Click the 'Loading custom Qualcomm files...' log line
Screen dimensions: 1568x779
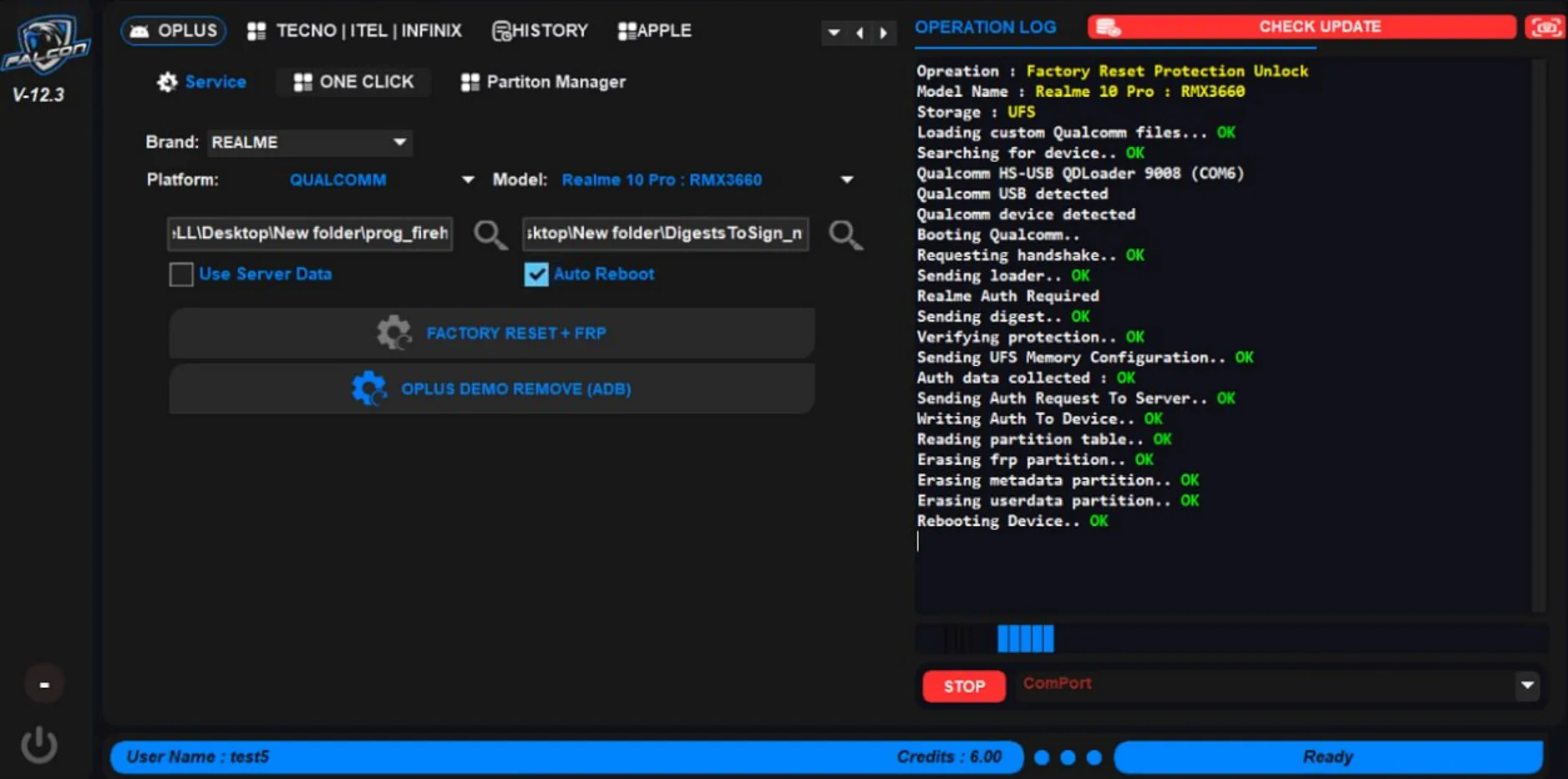point(1076,133)
